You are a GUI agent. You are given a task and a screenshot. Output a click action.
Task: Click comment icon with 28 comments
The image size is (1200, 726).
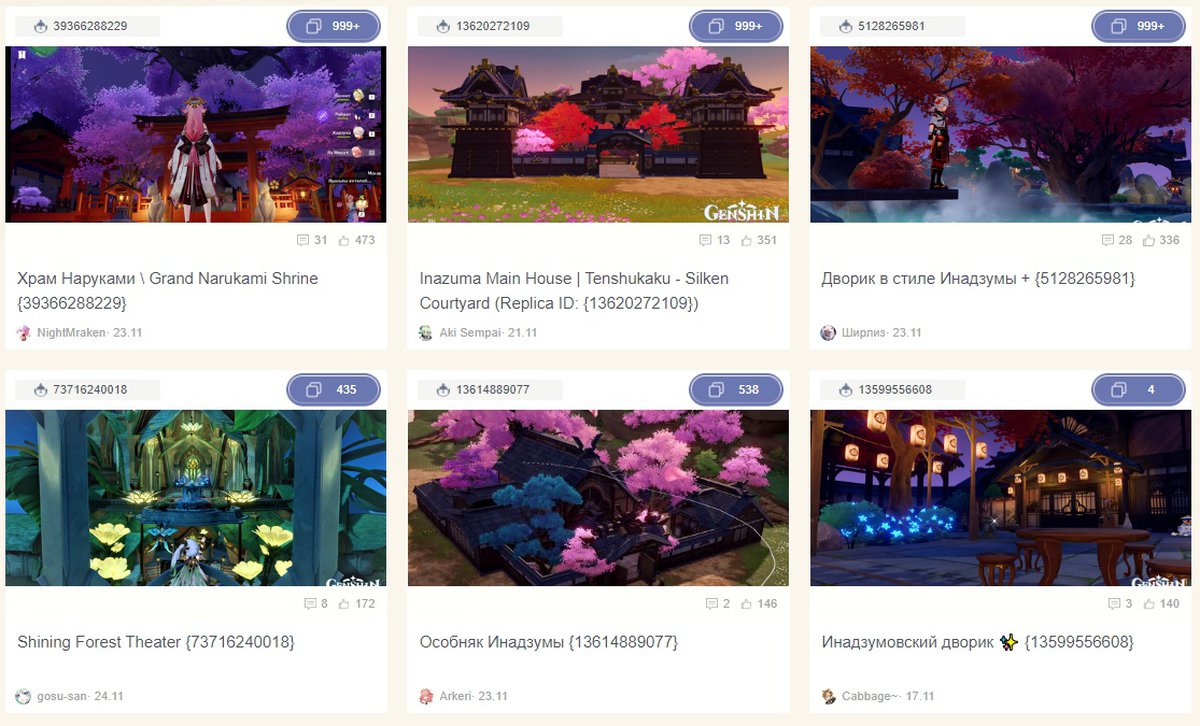[1108, 240]
